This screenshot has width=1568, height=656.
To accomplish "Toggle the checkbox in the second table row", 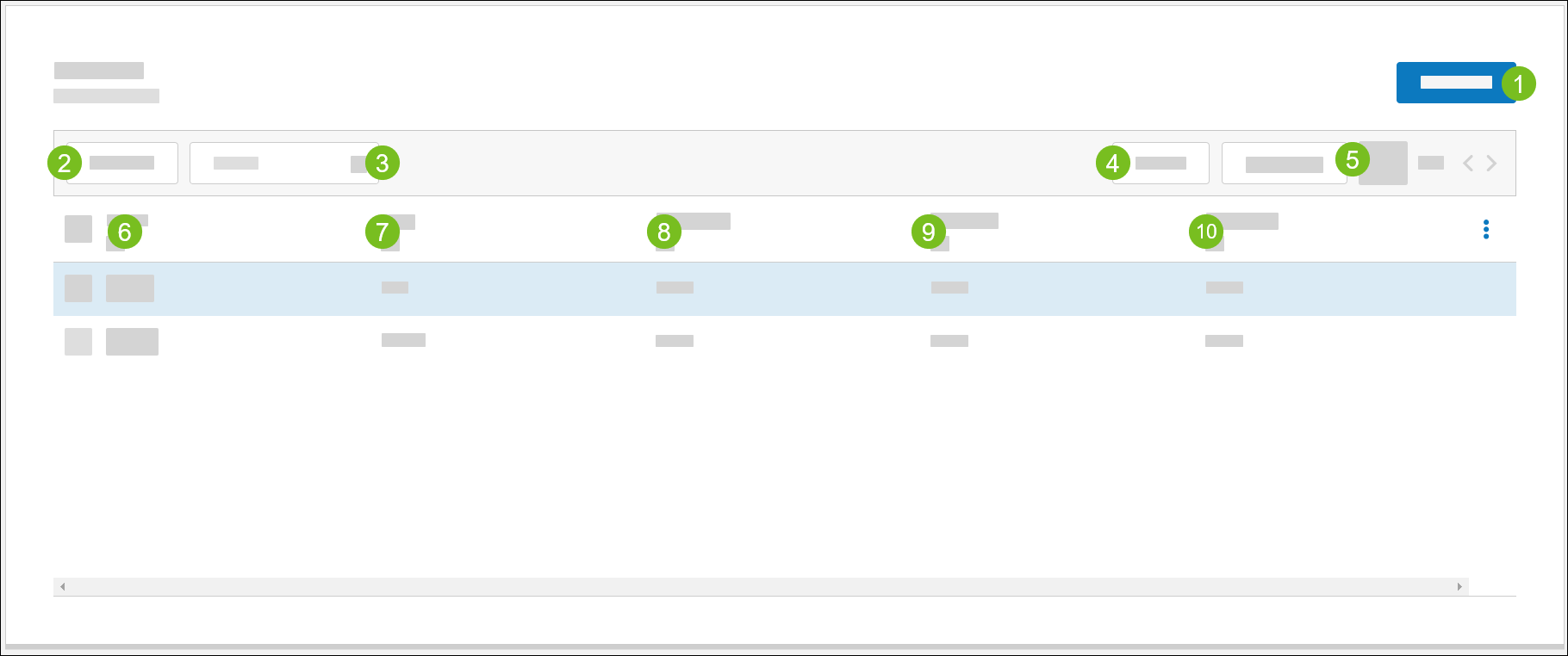I will pos(78,342).
